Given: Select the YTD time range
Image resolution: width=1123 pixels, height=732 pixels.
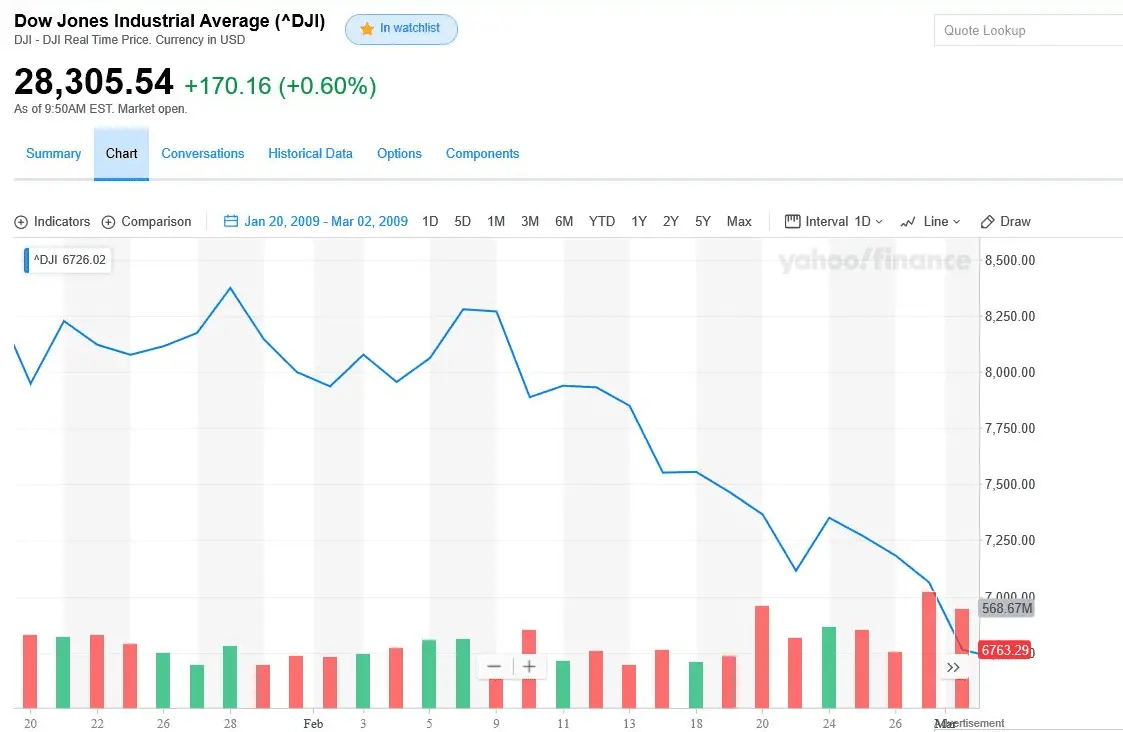Looking at the screenshot, I should coord(602,222).
